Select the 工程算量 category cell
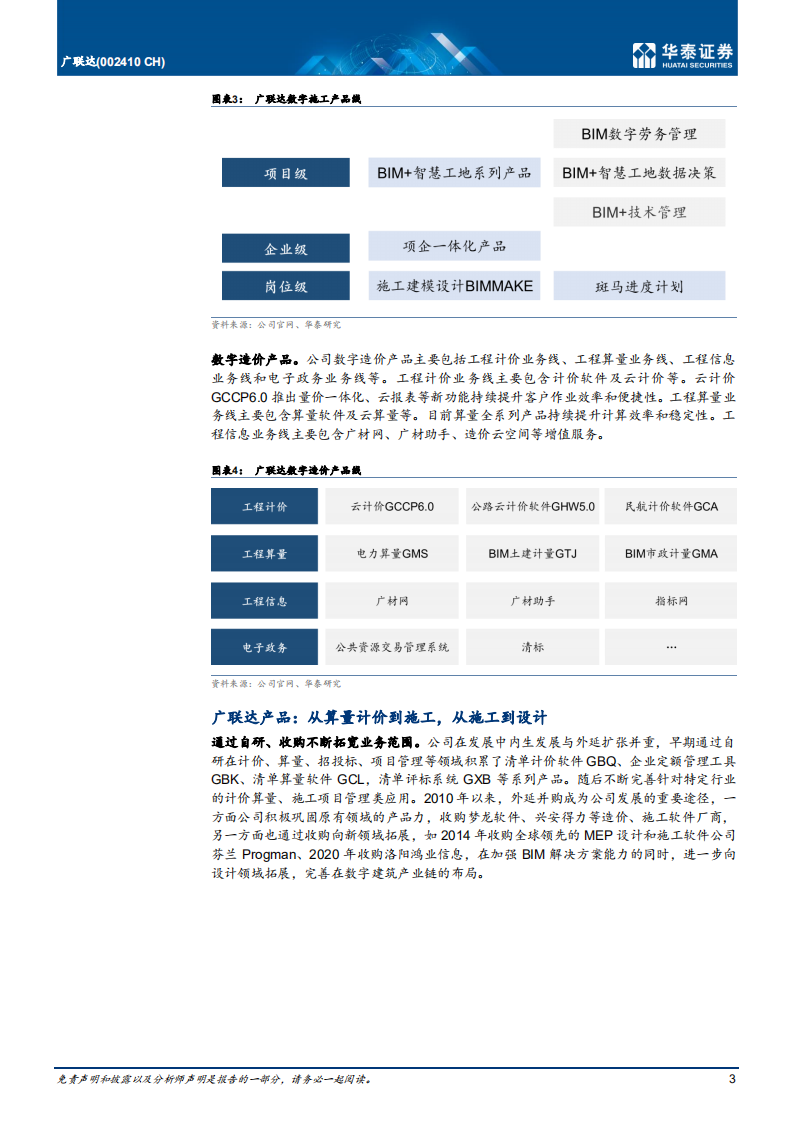 click(x=264, y=553)
